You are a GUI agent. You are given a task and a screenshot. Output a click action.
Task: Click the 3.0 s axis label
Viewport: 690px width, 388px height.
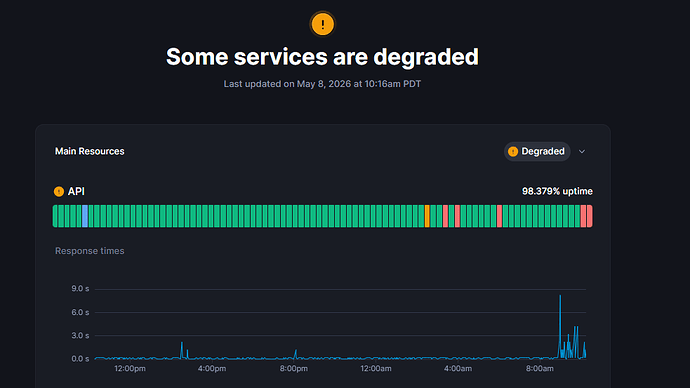click(x=80, y=336)
